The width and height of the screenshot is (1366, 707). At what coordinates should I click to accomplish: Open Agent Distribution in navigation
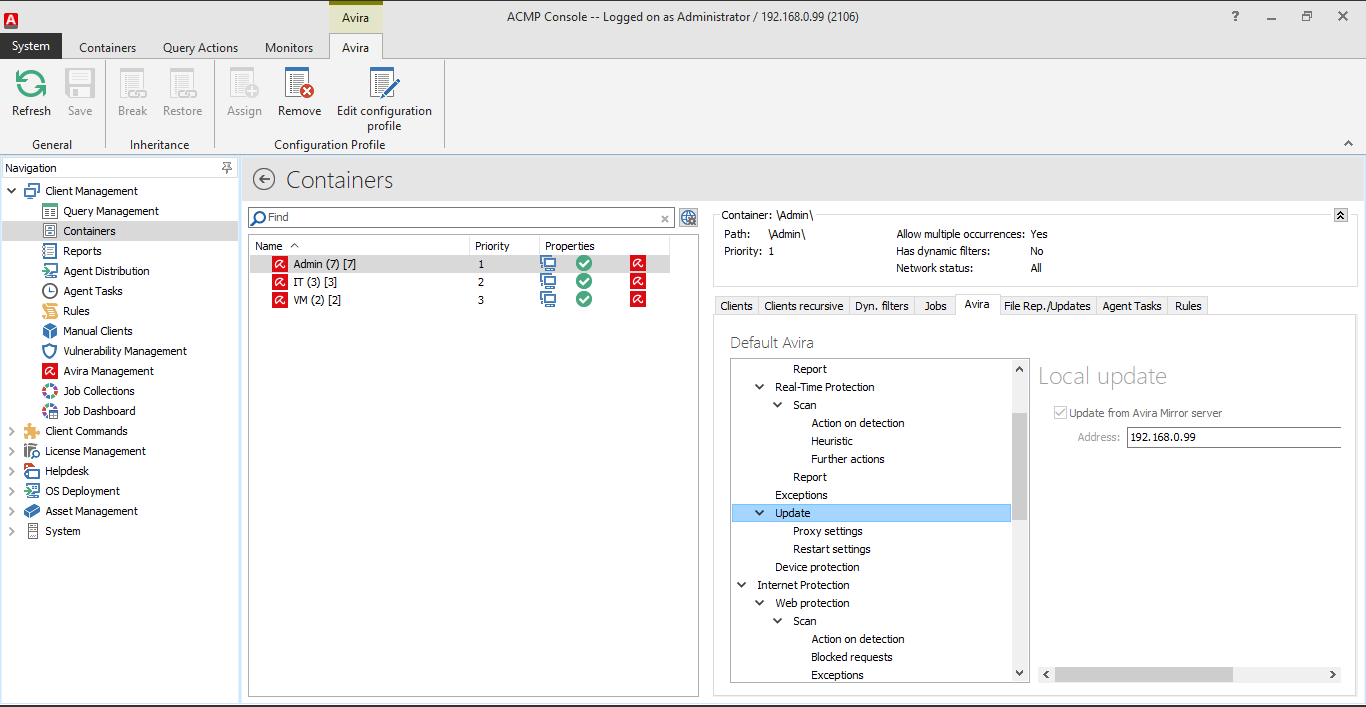pos(106,271)
